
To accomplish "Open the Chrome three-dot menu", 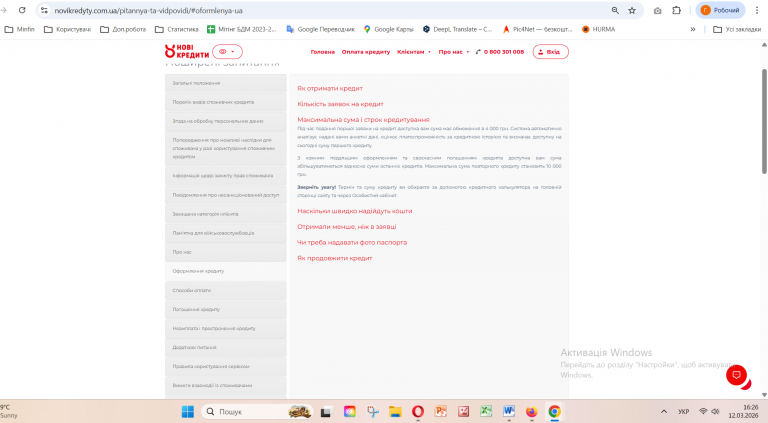I will [757, 10].
